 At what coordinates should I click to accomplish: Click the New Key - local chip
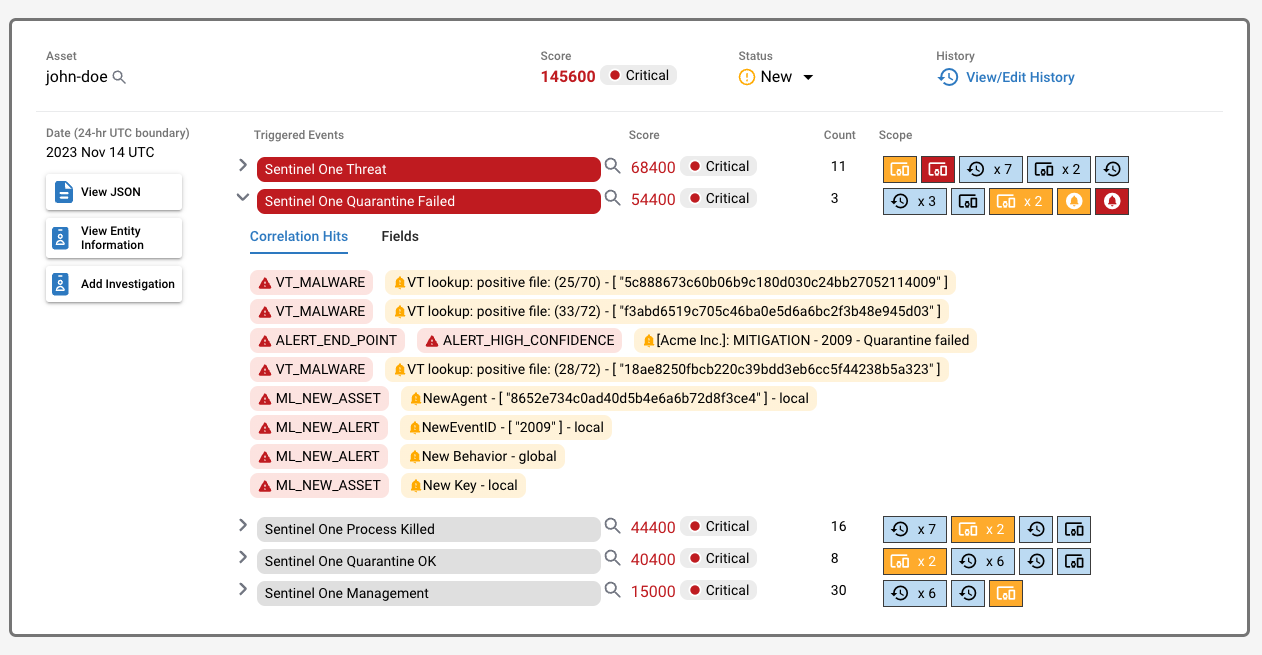pos(463,485)
